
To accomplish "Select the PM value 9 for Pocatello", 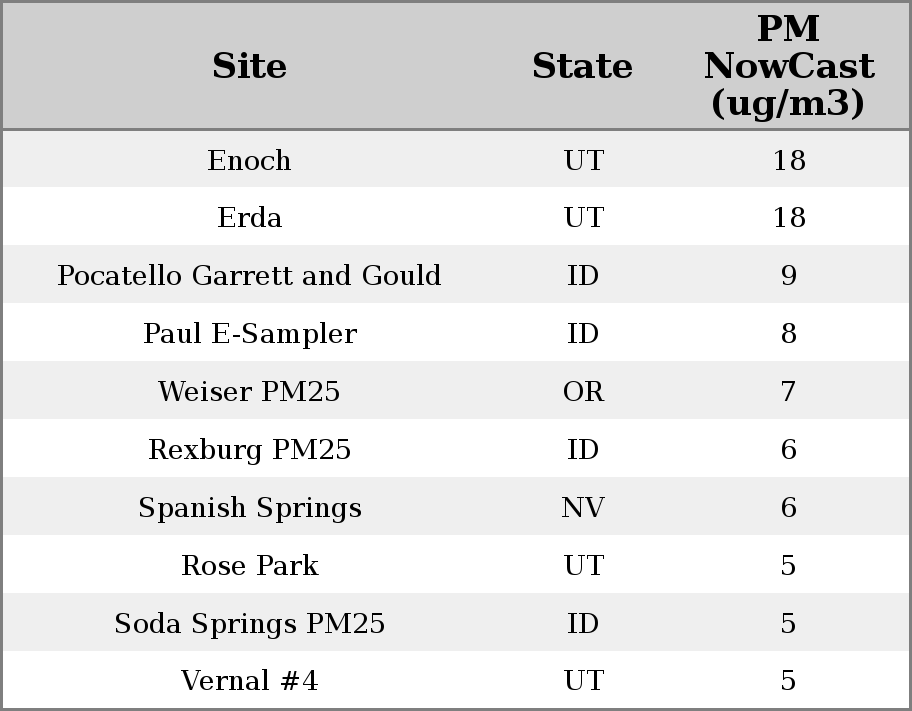I will (x=788, y=276).
